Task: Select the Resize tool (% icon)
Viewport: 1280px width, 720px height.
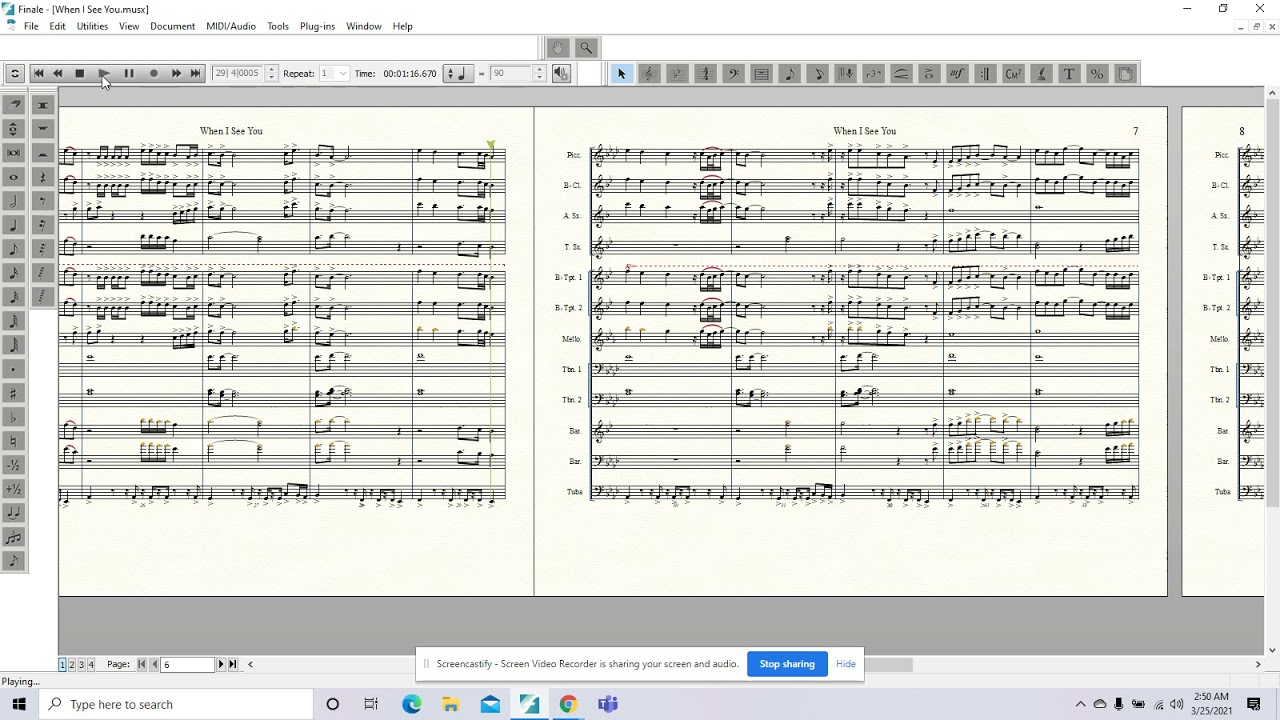Action: pyautogui.click(x=1097, y=73)
